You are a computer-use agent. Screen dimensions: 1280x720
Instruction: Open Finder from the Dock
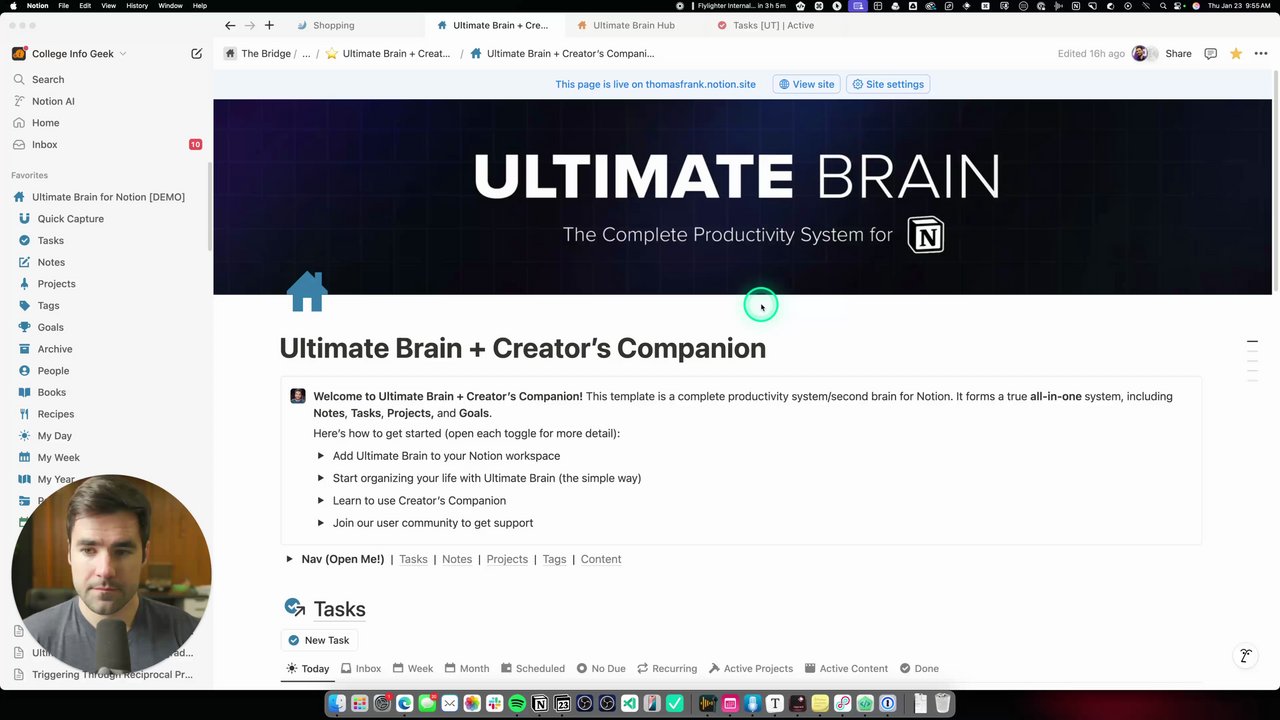(337, 704)
